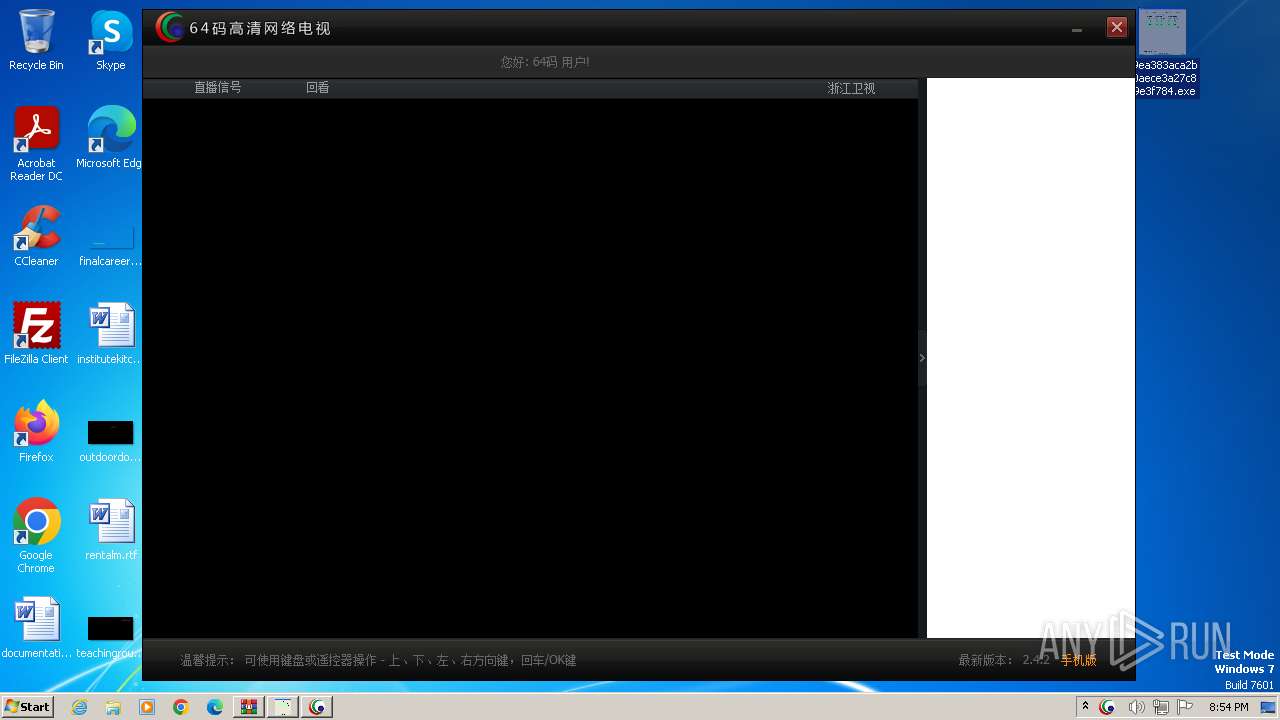The image size is (1280, 720).
Task: Show hidden system tray icons
Action: 1085,707
